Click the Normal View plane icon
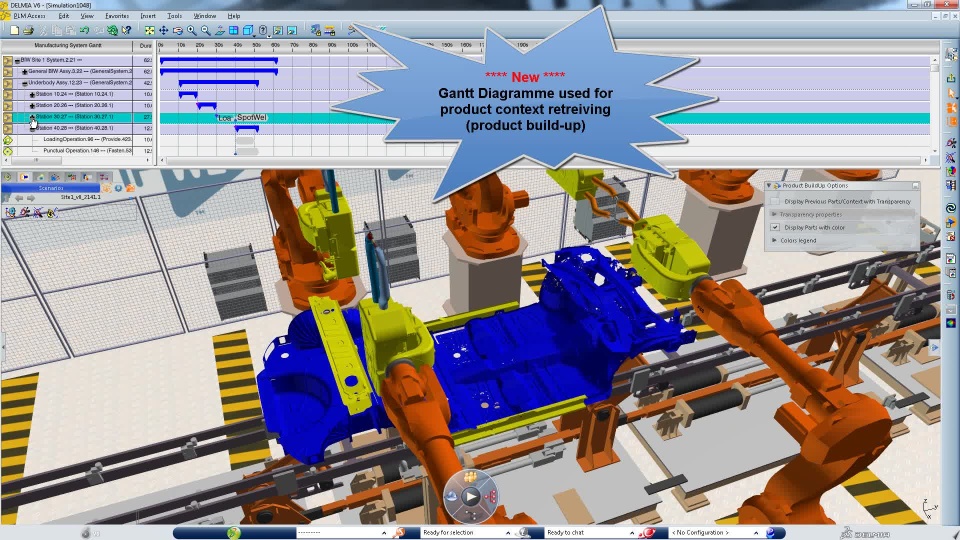 pos(220,30)
